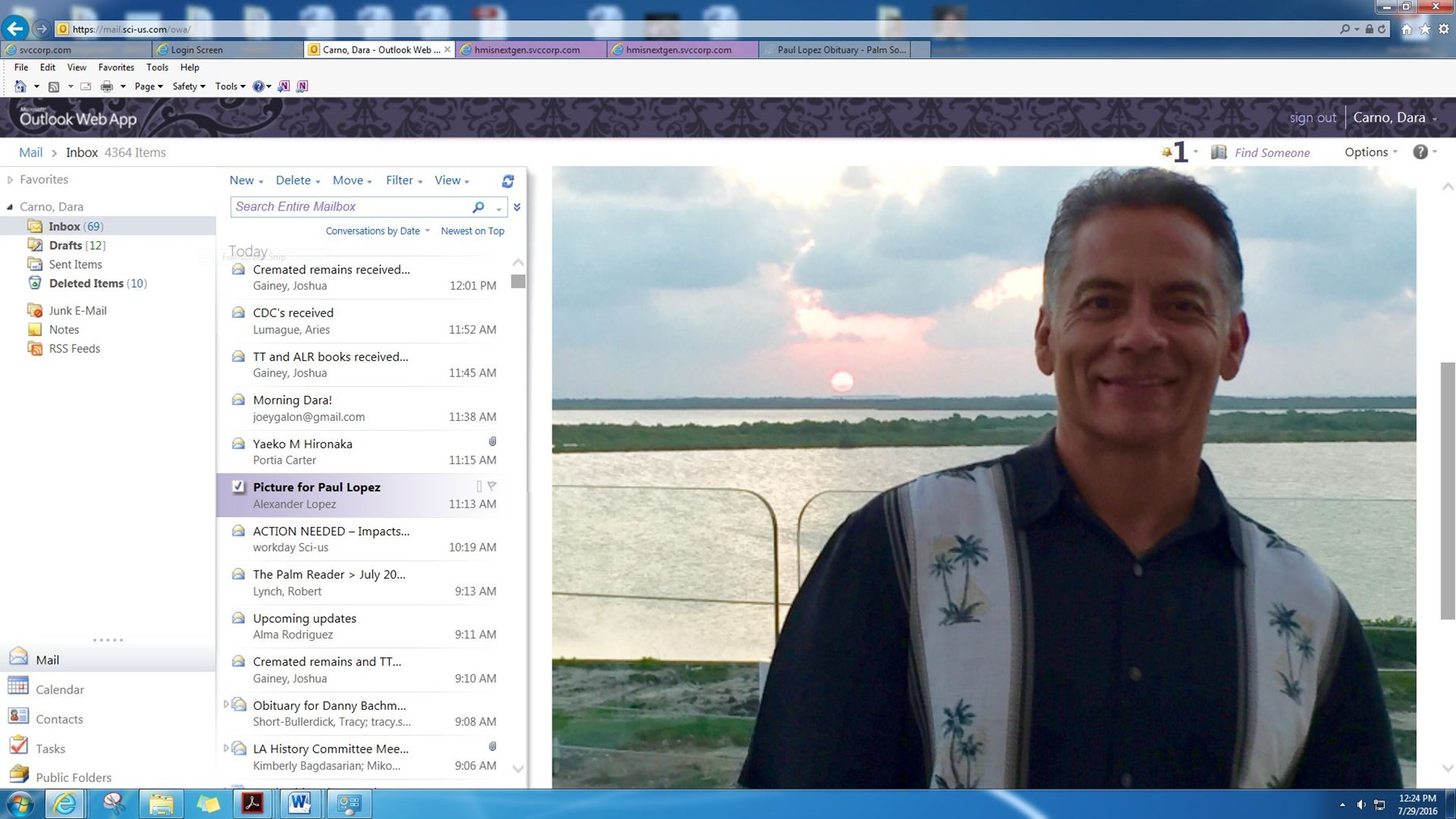Image resolution: width=1456 pixels, height=819 pixels.
Task: Launch Word from the Windows taskbar
Action: point(299,804)
